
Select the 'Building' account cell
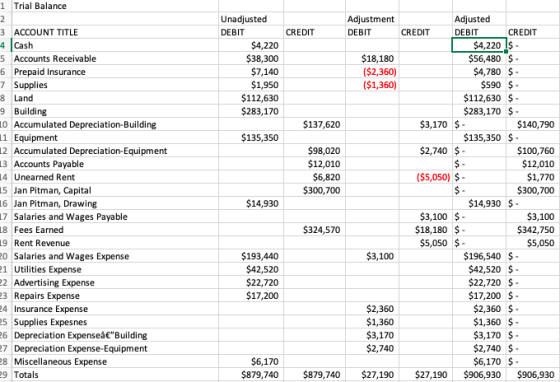click(x=115, y=111)
